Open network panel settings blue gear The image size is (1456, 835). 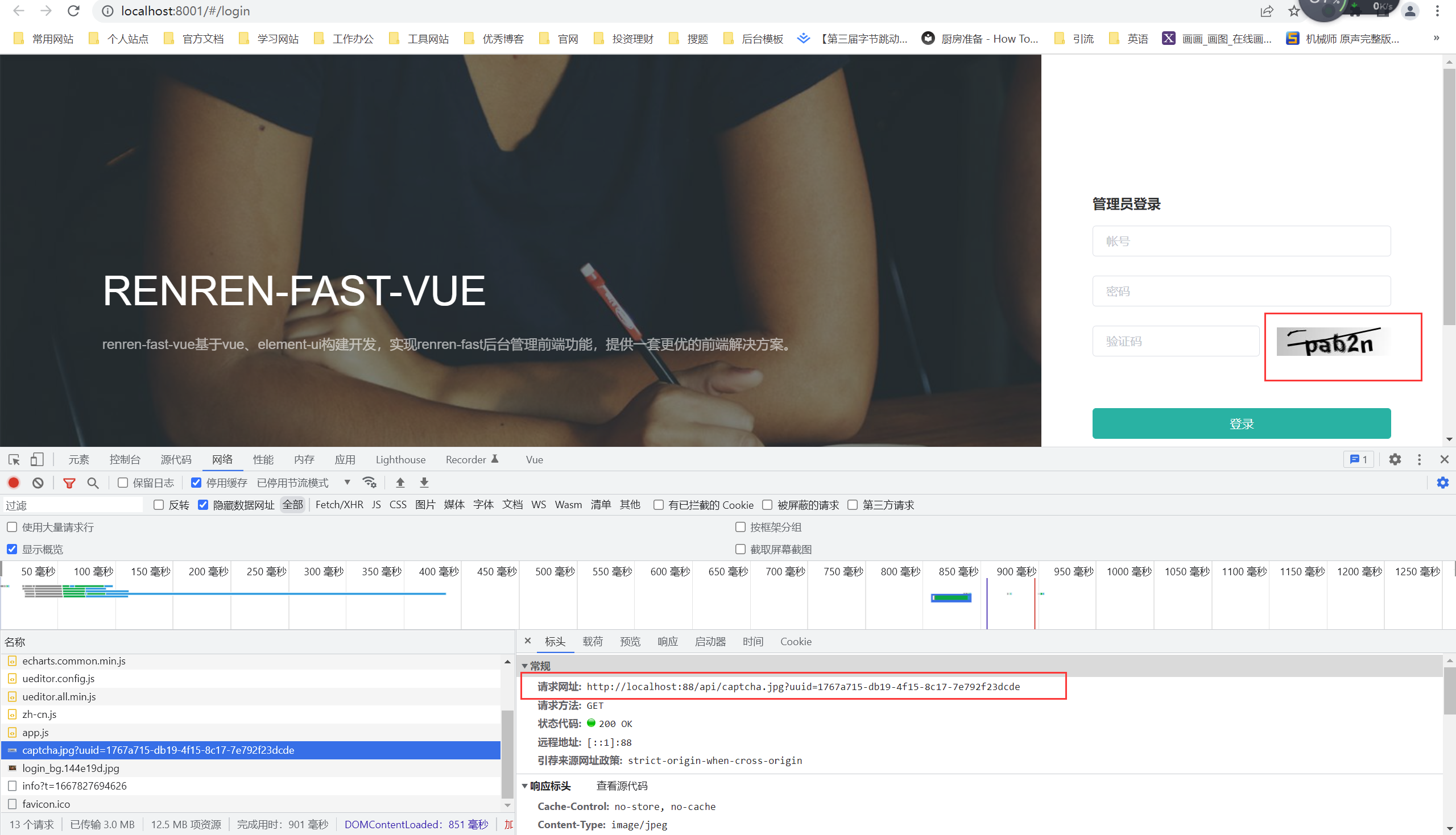pos(1443,483)
